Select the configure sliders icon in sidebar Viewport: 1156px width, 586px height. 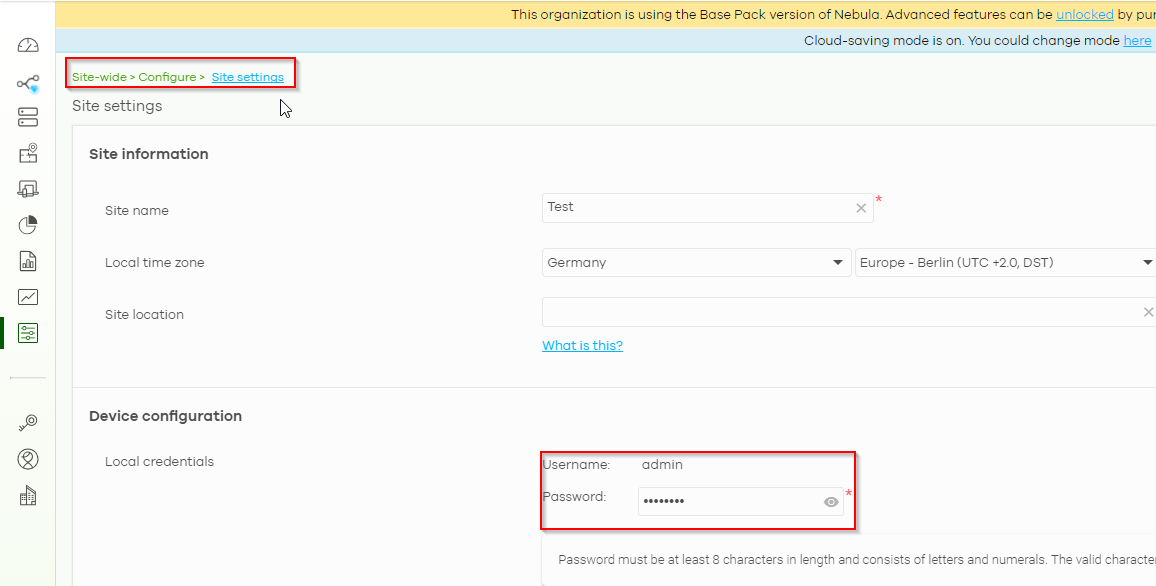pos(28,333)
